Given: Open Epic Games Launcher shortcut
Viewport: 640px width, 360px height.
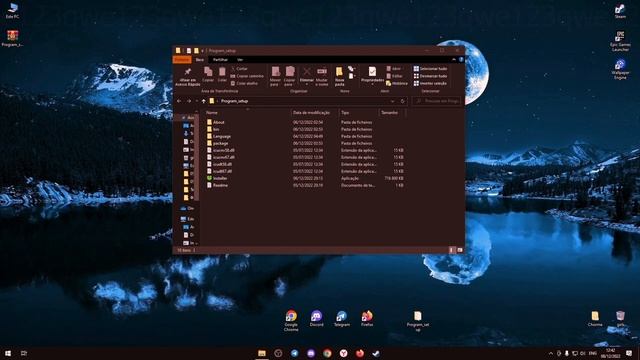Looking at the screenshot, I should 620,41.
